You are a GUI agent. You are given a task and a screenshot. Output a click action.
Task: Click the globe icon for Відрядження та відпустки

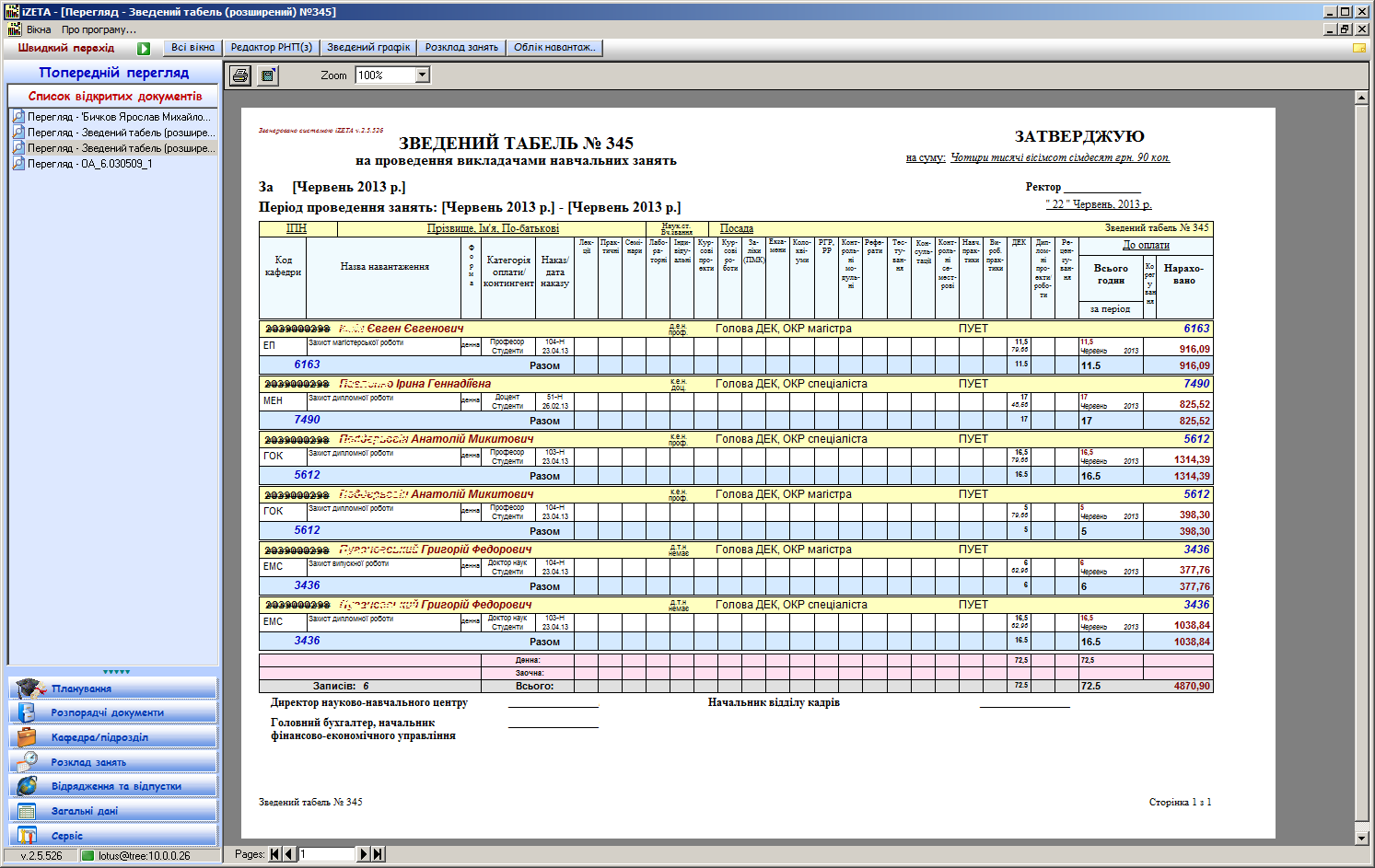(x=27, y=786)
